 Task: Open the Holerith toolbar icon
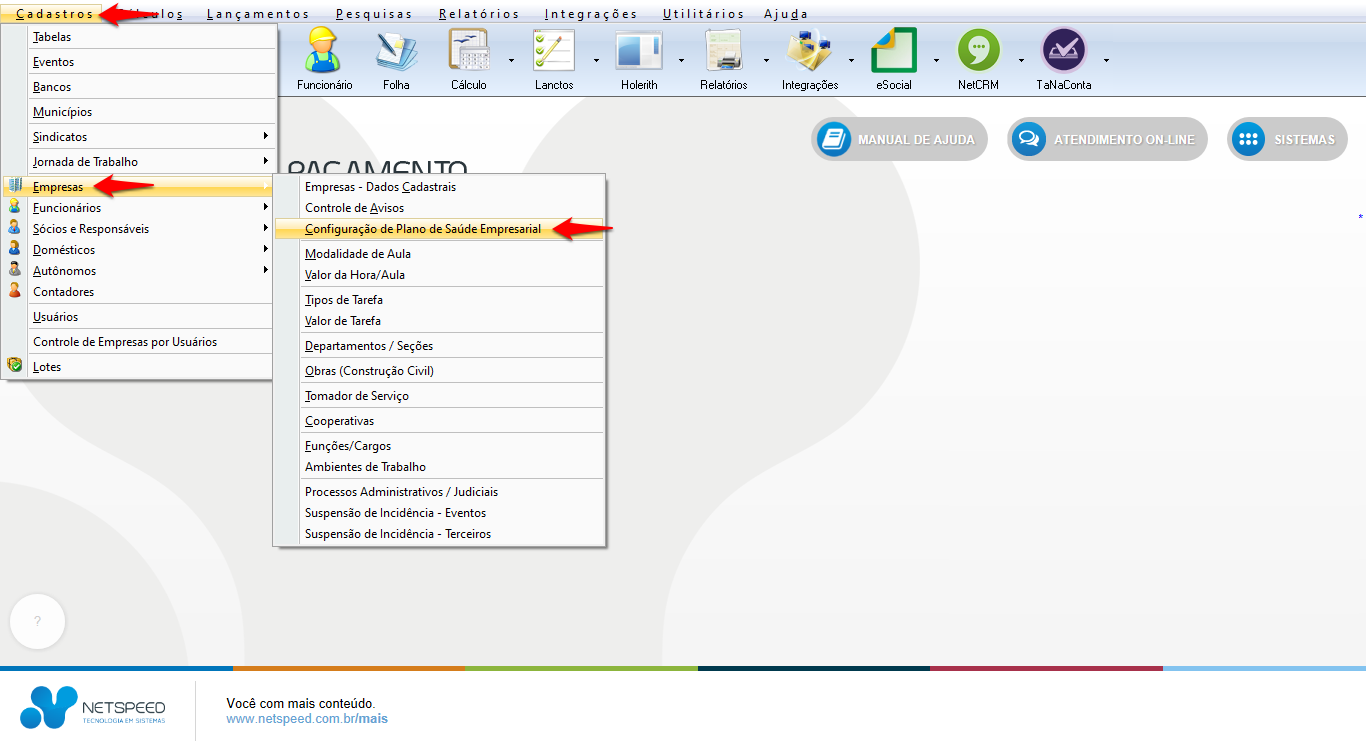click(x=638, y=58)
